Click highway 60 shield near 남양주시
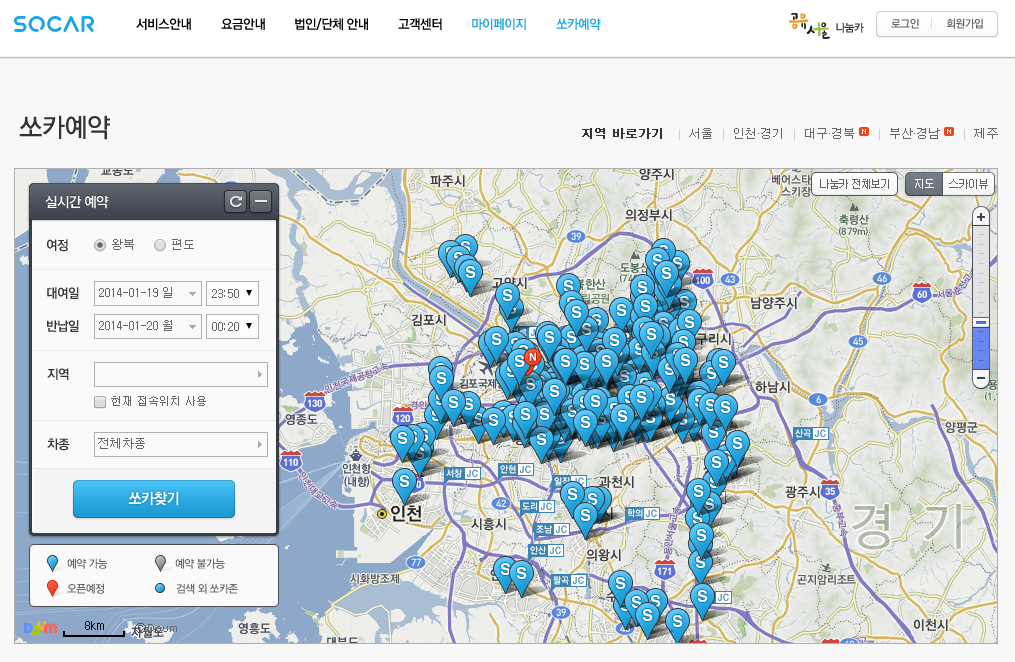Screen dimensions: 1015x662 coord(922,292)
